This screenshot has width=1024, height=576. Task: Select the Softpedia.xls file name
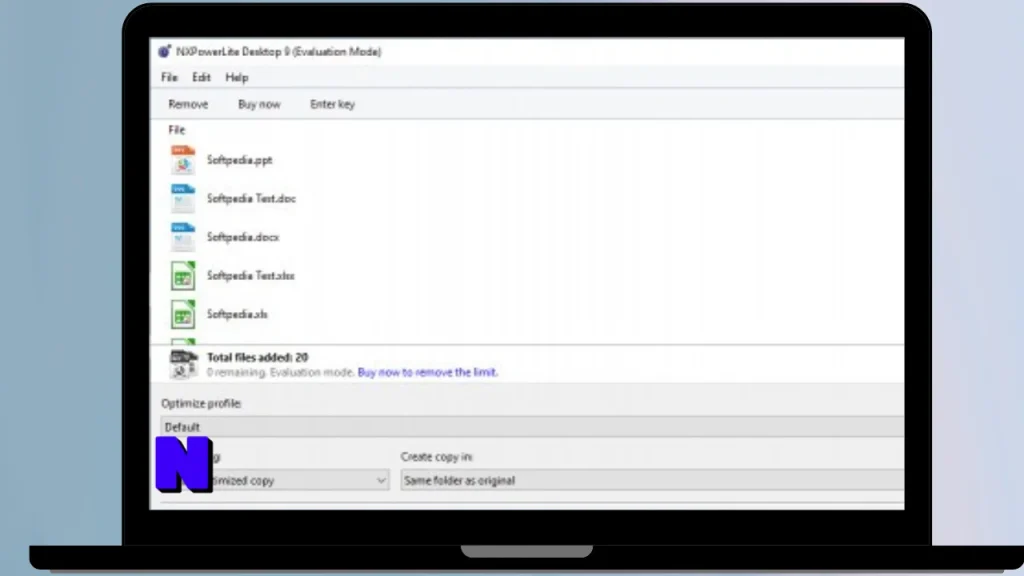(237, 314)
